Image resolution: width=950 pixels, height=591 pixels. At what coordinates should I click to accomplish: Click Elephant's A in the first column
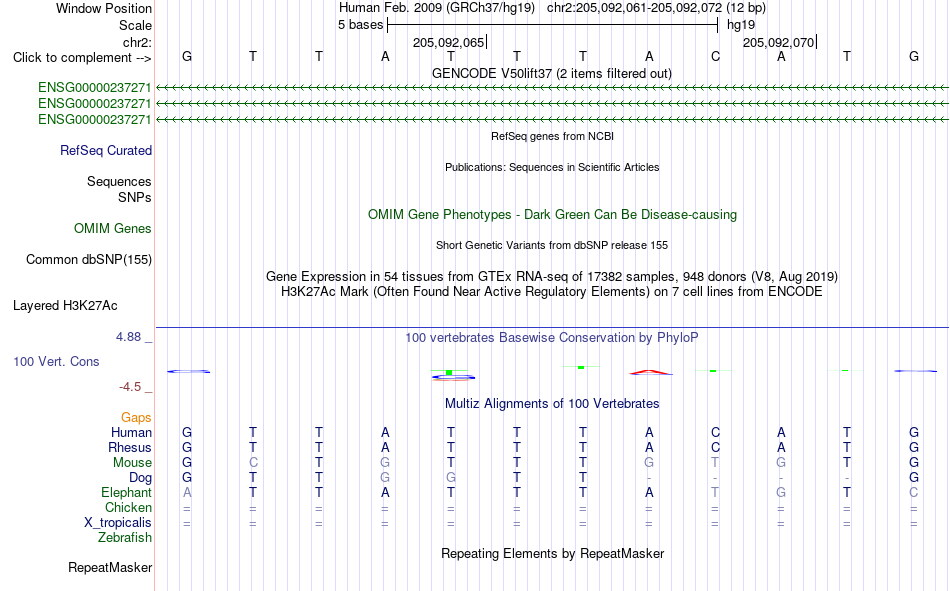[187, 493]
